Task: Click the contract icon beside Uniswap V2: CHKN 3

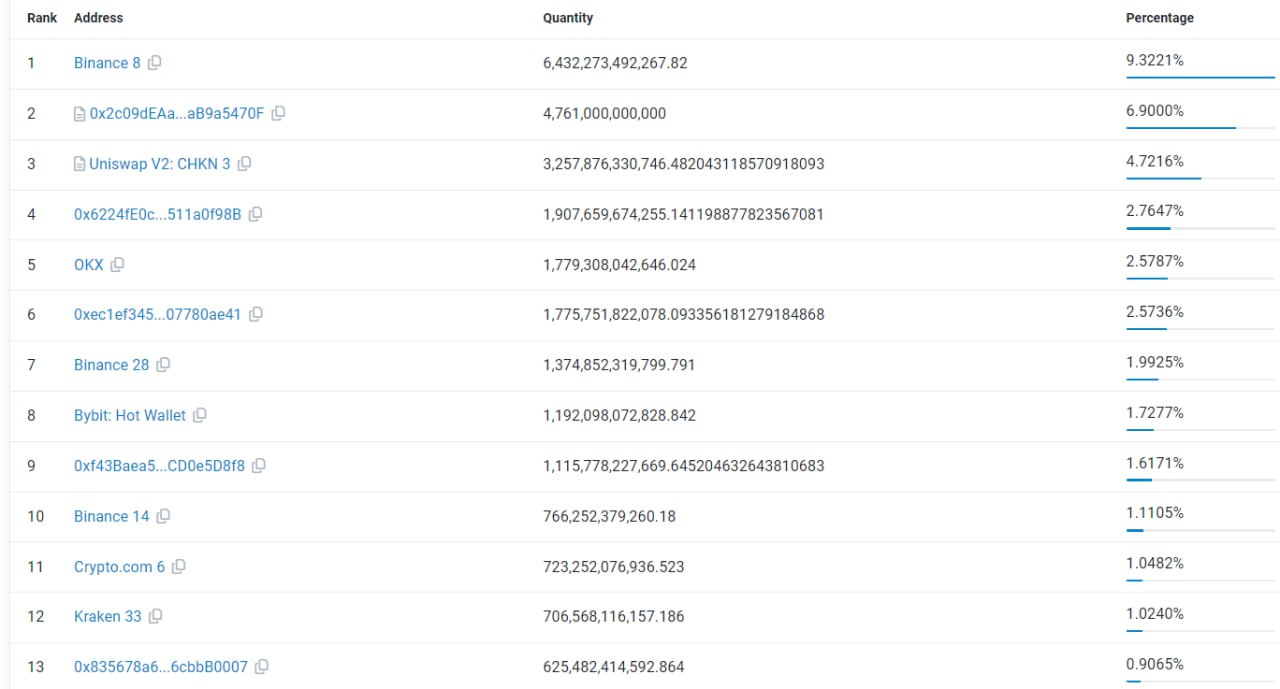Action: [x=80, y=164]
